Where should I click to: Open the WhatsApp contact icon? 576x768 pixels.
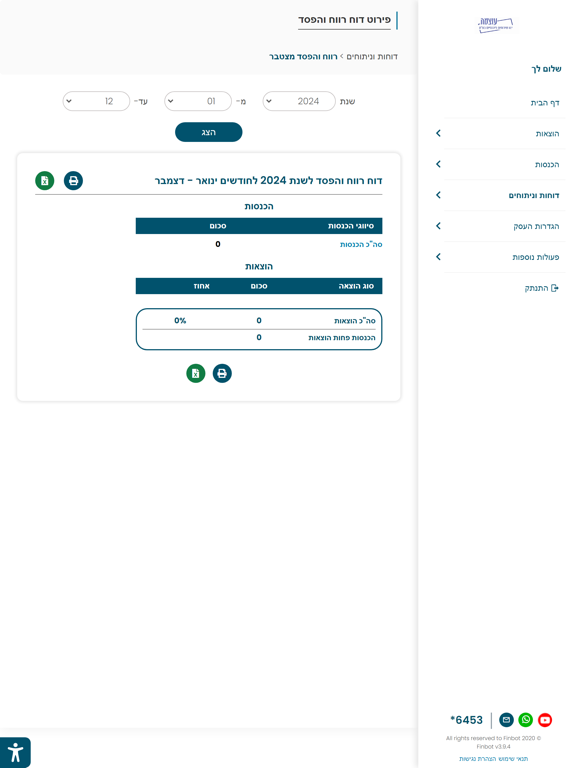(526, 720)
